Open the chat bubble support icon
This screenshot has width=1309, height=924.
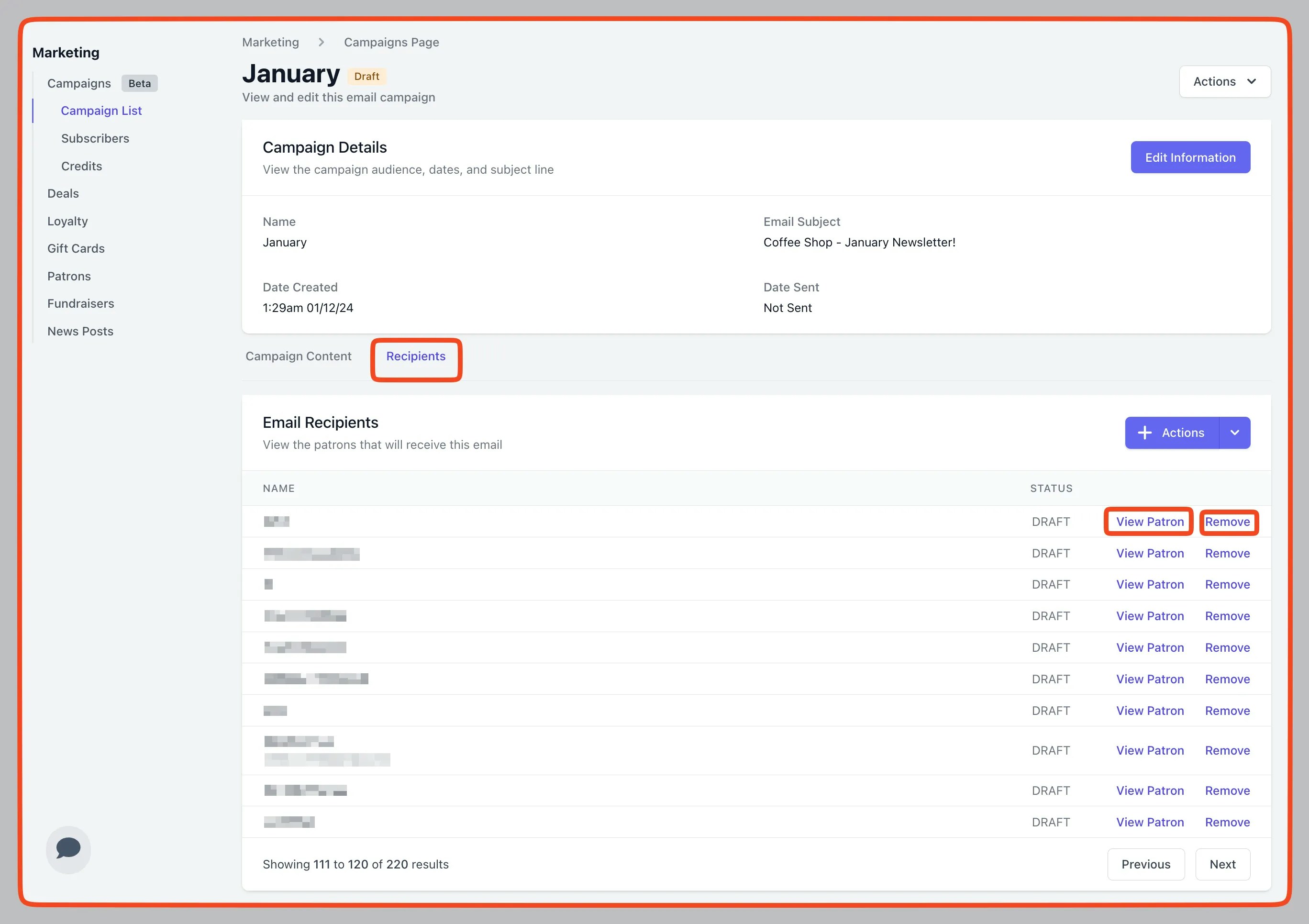click(x=68, y=849)
